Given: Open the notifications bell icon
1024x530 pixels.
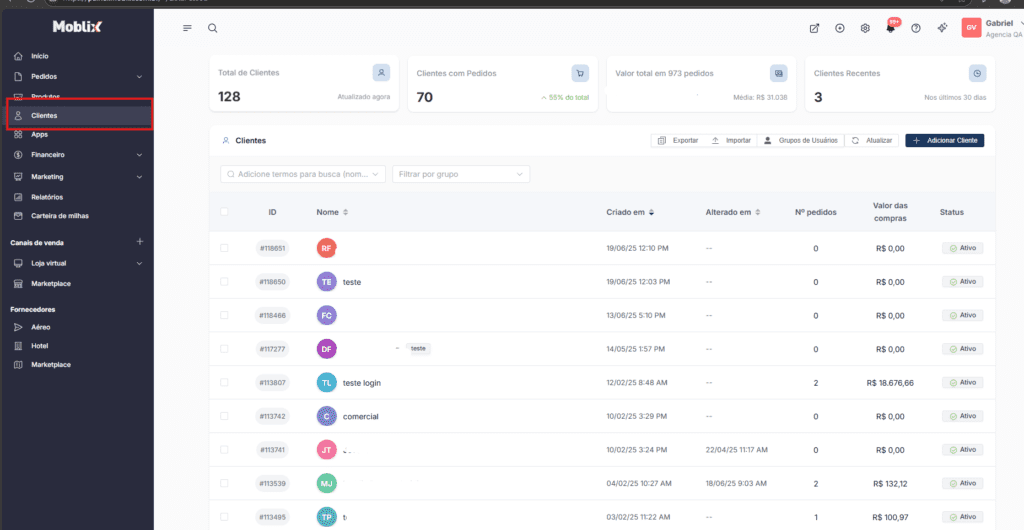Looking at the screenshot, I should point(890,28).
